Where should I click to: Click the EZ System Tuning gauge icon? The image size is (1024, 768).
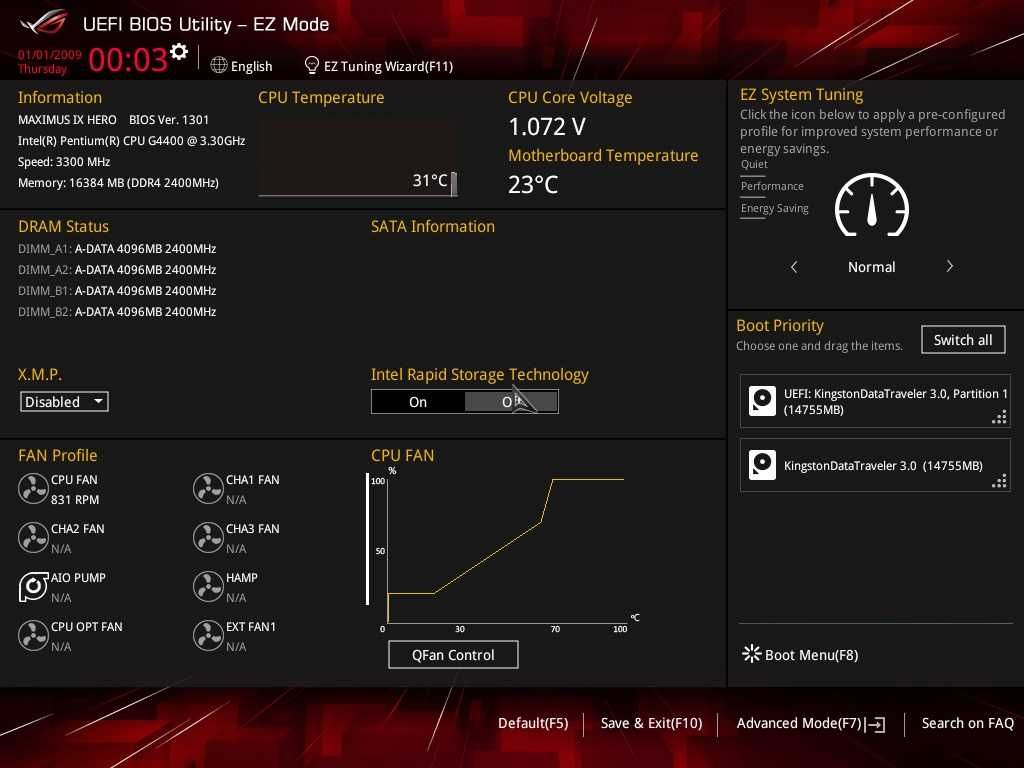pos(872,205)
